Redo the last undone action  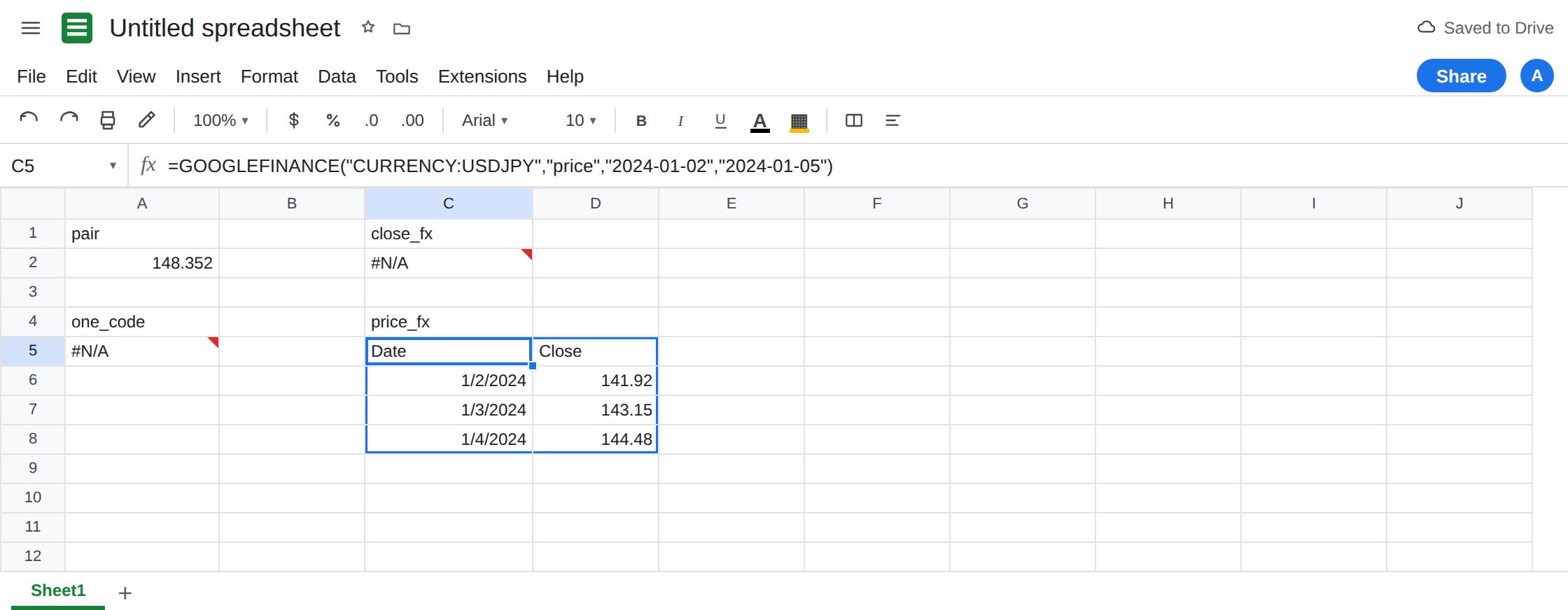tap(69, 120)
